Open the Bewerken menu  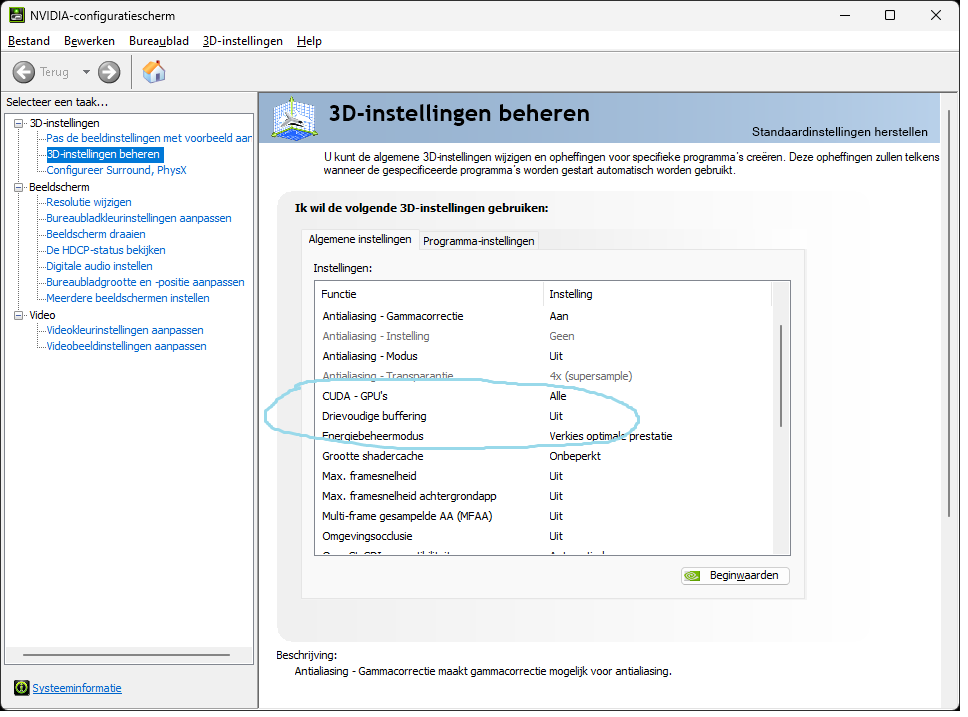coord(90,41)
